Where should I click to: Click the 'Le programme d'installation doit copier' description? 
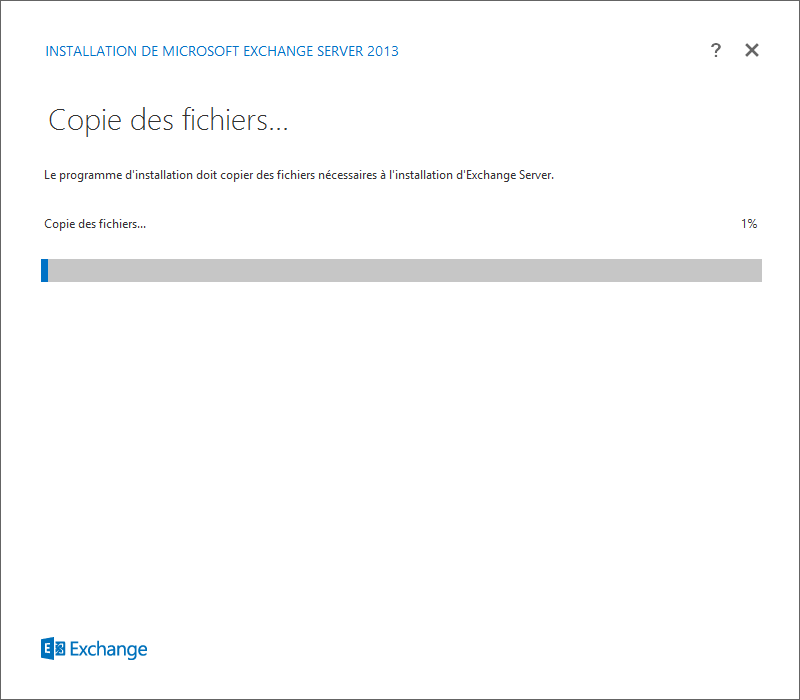(x=299, y=175)
